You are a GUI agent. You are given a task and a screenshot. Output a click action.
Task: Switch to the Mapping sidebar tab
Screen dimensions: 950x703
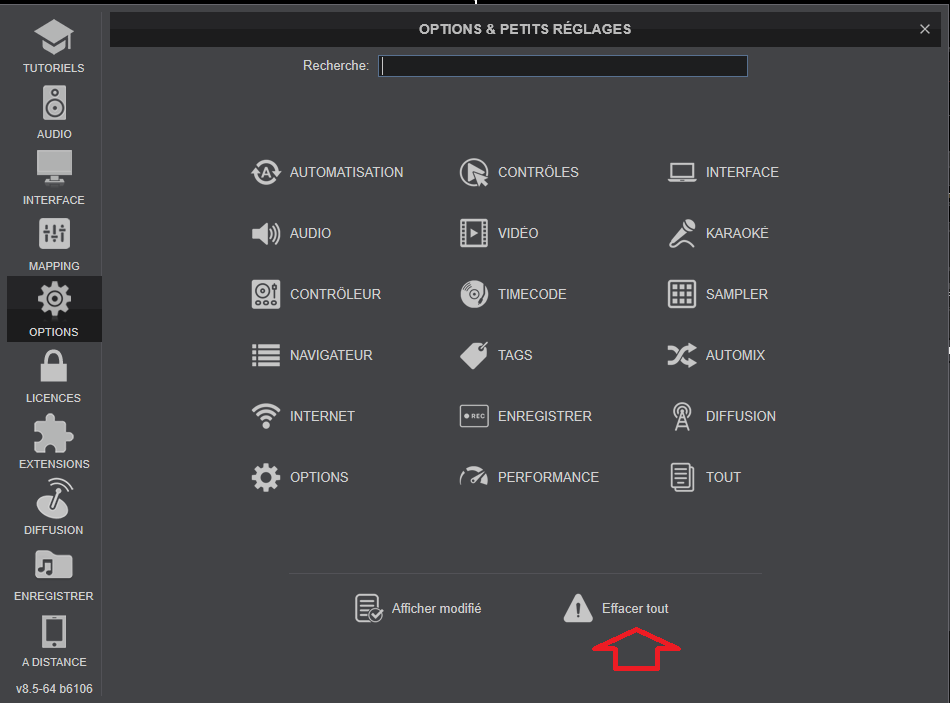(54, 244)
